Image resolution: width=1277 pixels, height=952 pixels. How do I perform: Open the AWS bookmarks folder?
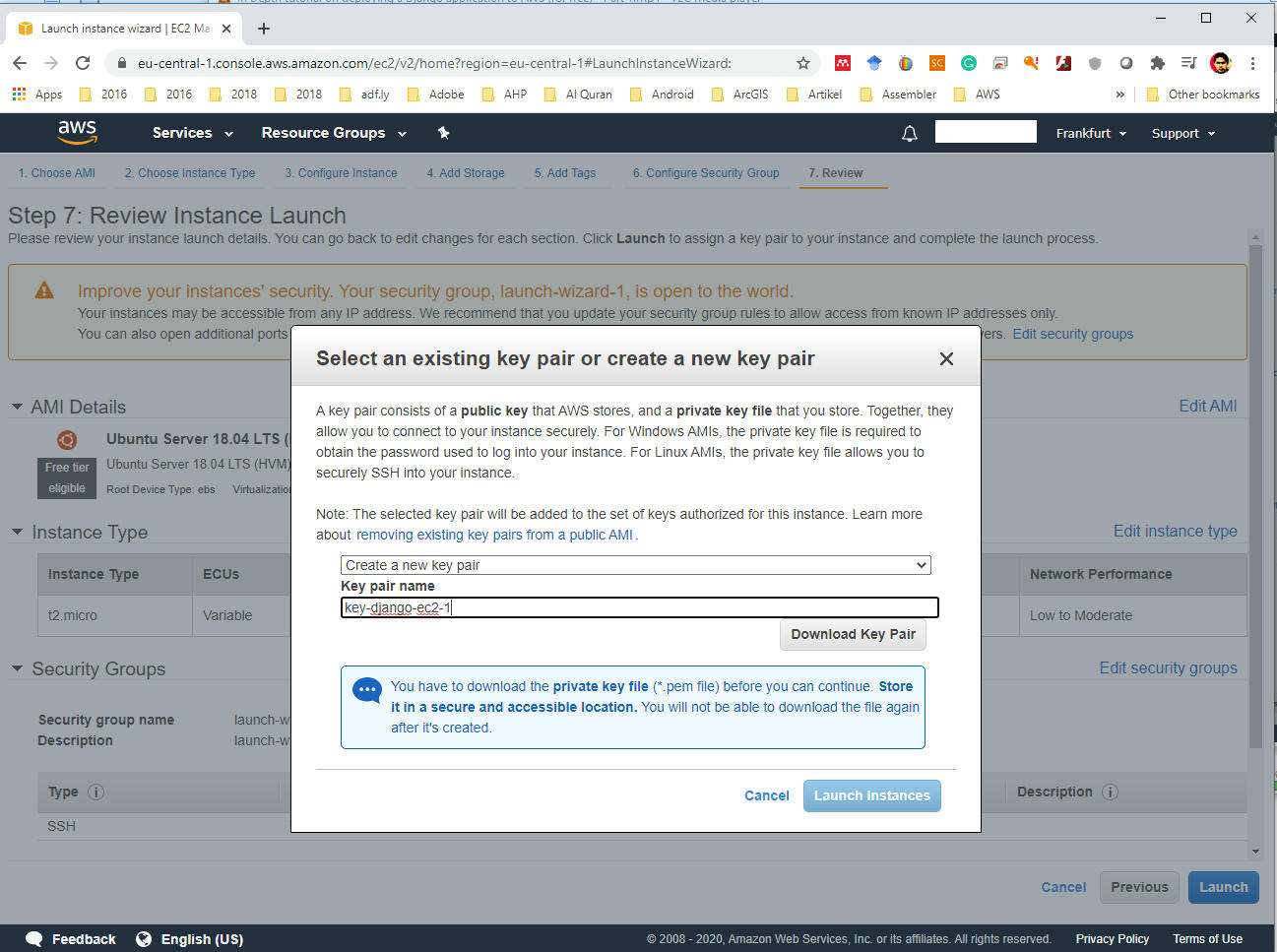(977, 95)
